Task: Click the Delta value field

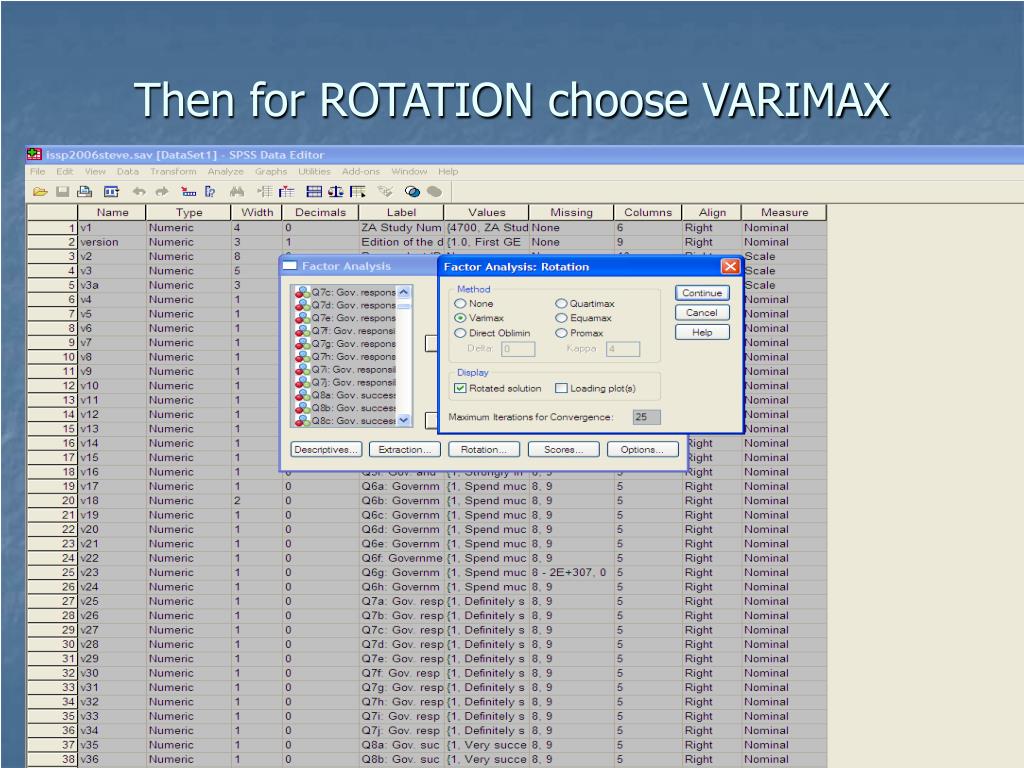Action: [518, 349]
